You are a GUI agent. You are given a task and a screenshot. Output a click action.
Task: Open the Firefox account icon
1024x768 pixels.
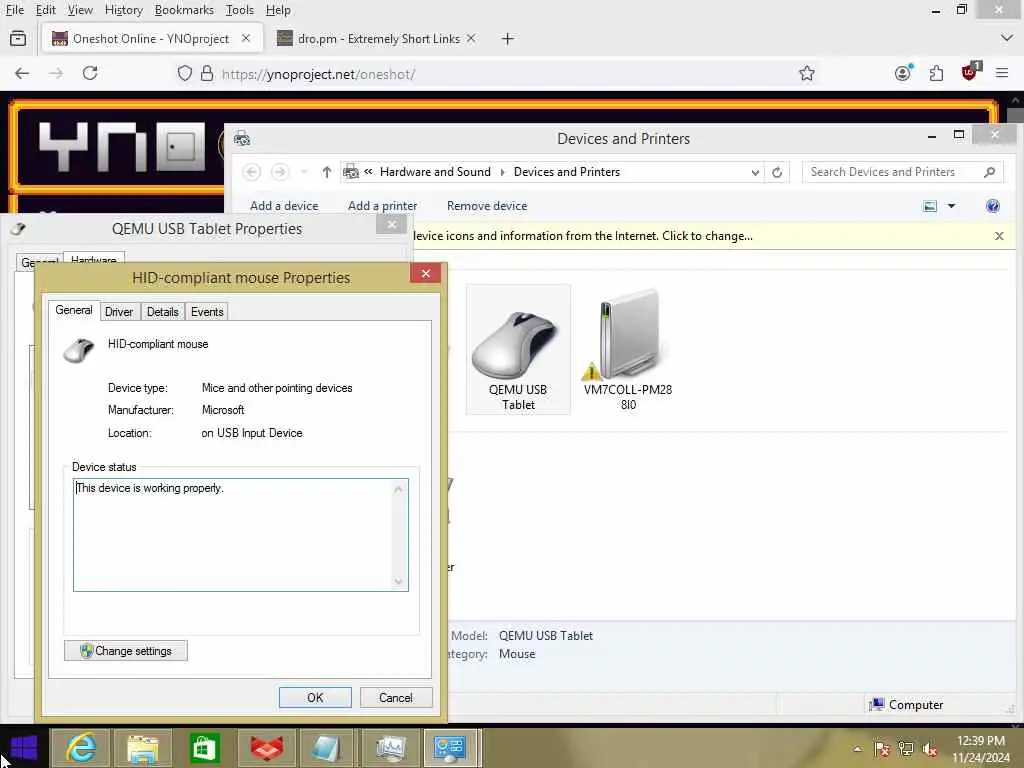tap(903, 73)
